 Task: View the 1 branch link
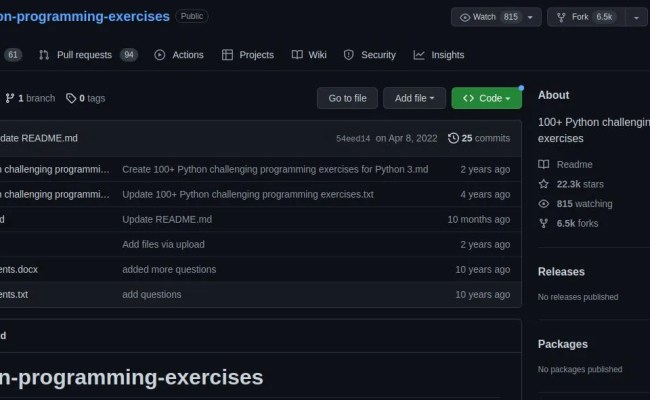[x=30, y=98]
